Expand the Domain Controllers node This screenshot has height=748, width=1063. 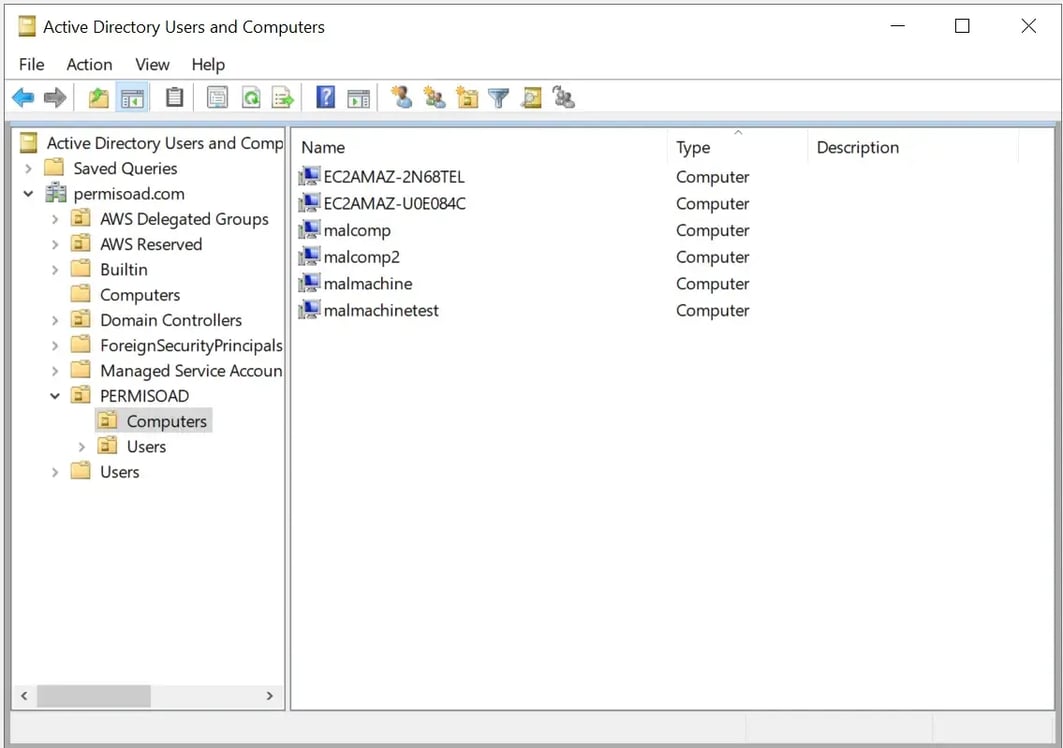55,320
